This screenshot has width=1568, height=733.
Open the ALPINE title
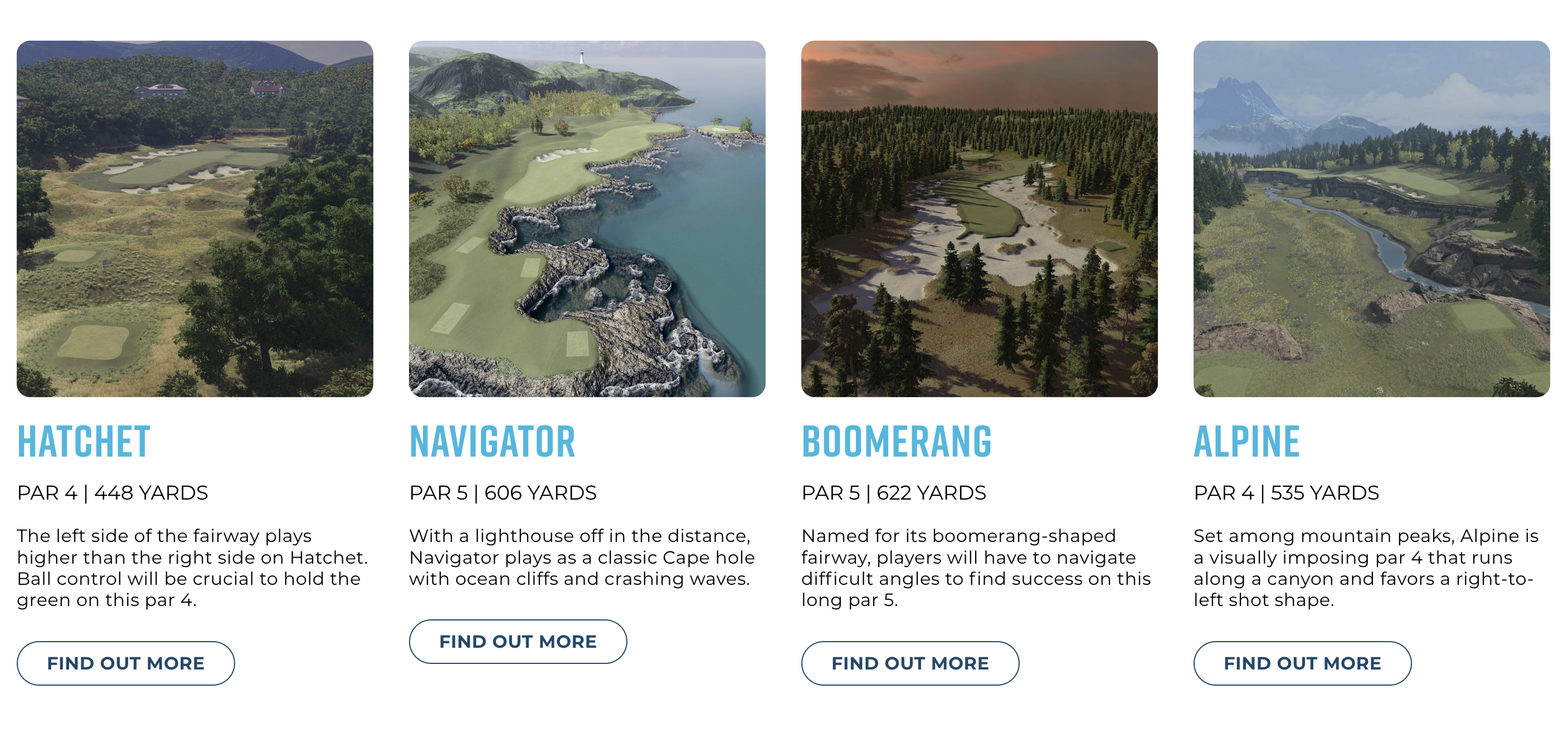click(1246, 442)
